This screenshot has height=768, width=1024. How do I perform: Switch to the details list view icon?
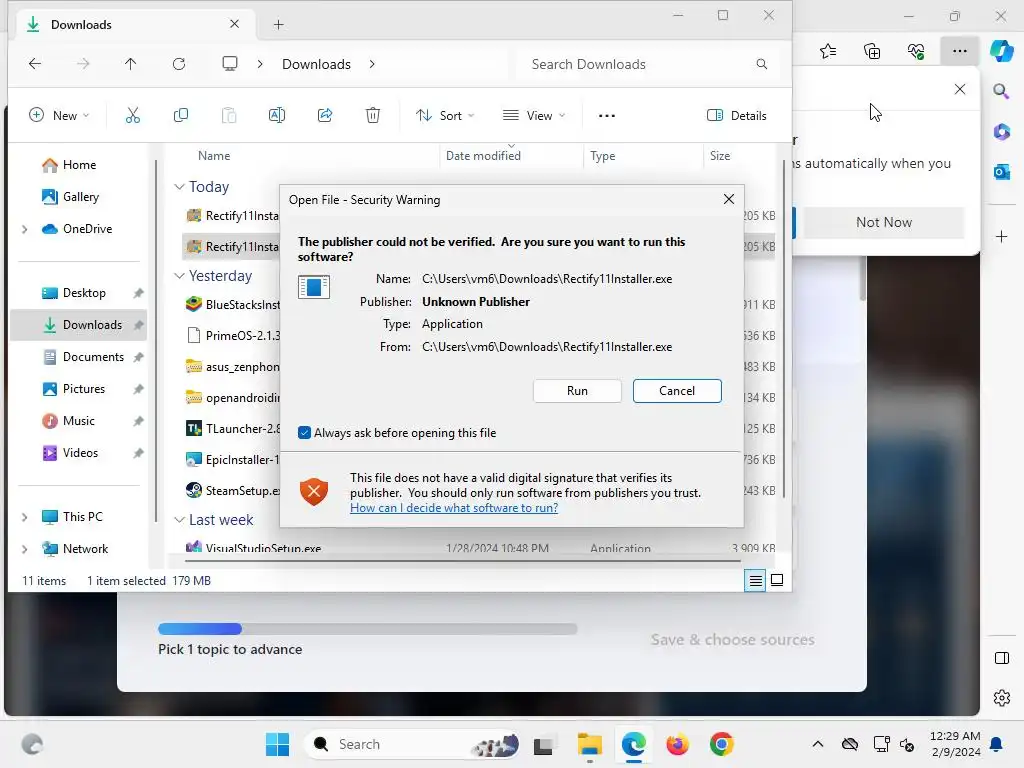(756, 581)
